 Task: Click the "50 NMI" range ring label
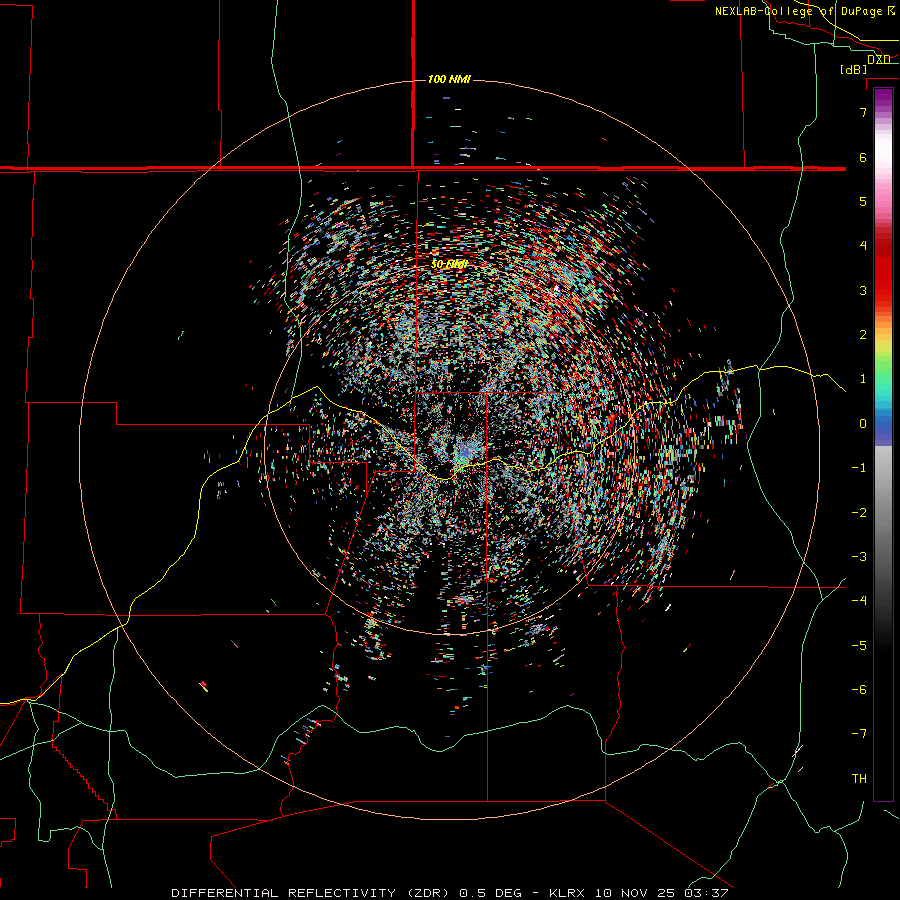[x=449, y=264]
